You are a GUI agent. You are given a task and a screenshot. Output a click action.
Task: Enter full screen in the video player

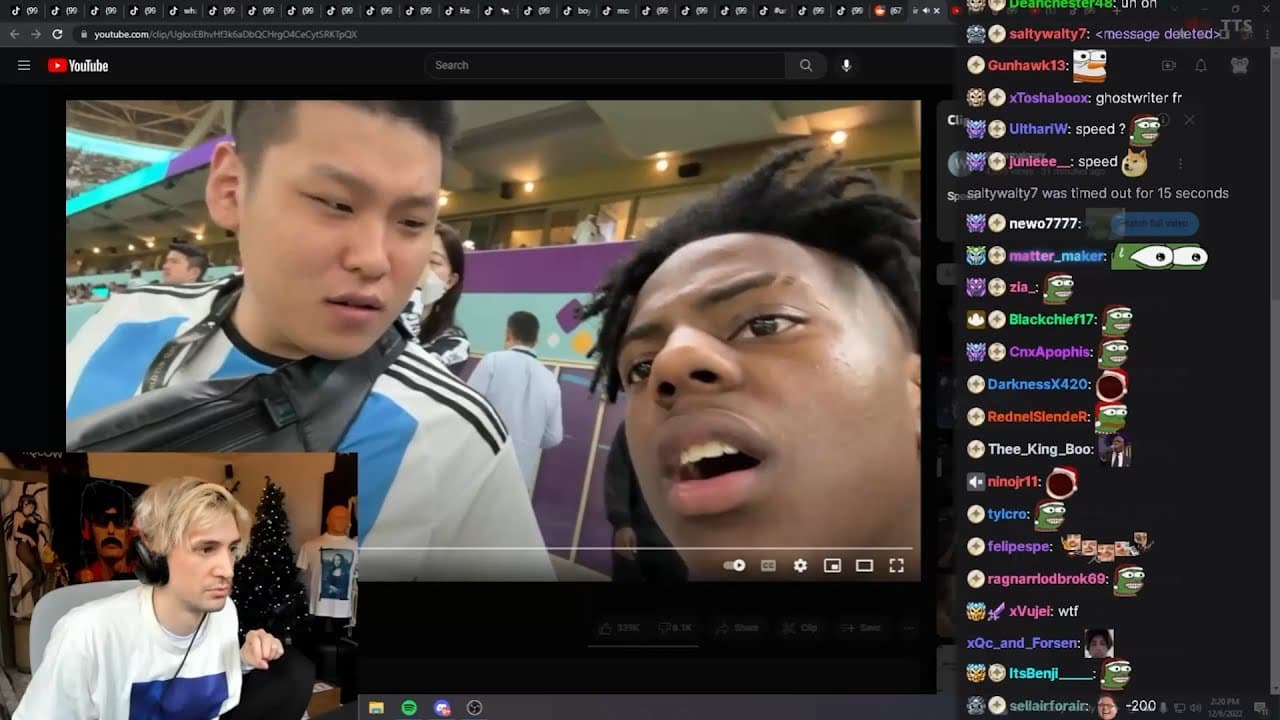click(896, 565)
